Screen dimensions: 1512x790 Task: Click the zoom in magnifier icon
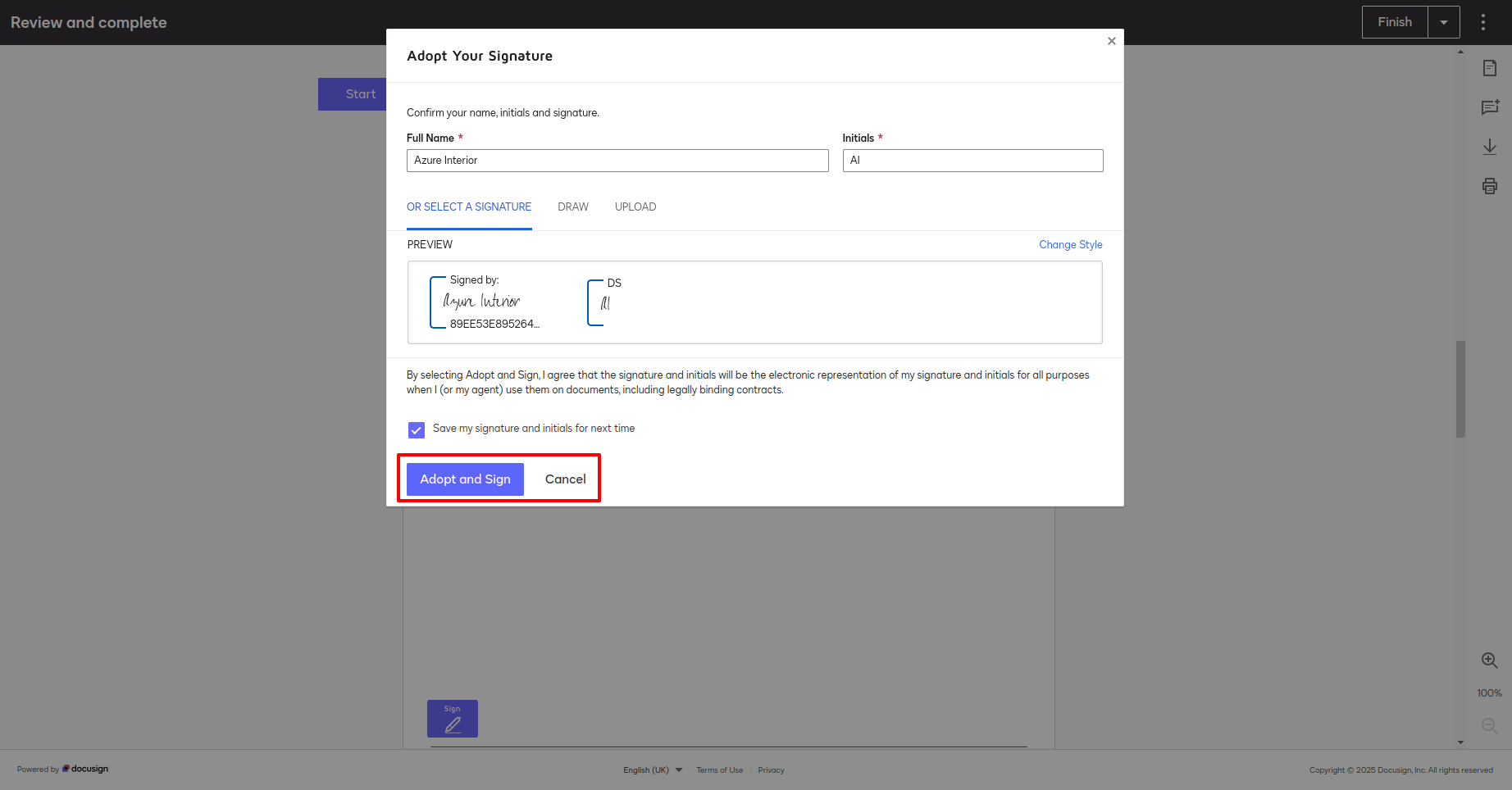tap(1489, 661)
